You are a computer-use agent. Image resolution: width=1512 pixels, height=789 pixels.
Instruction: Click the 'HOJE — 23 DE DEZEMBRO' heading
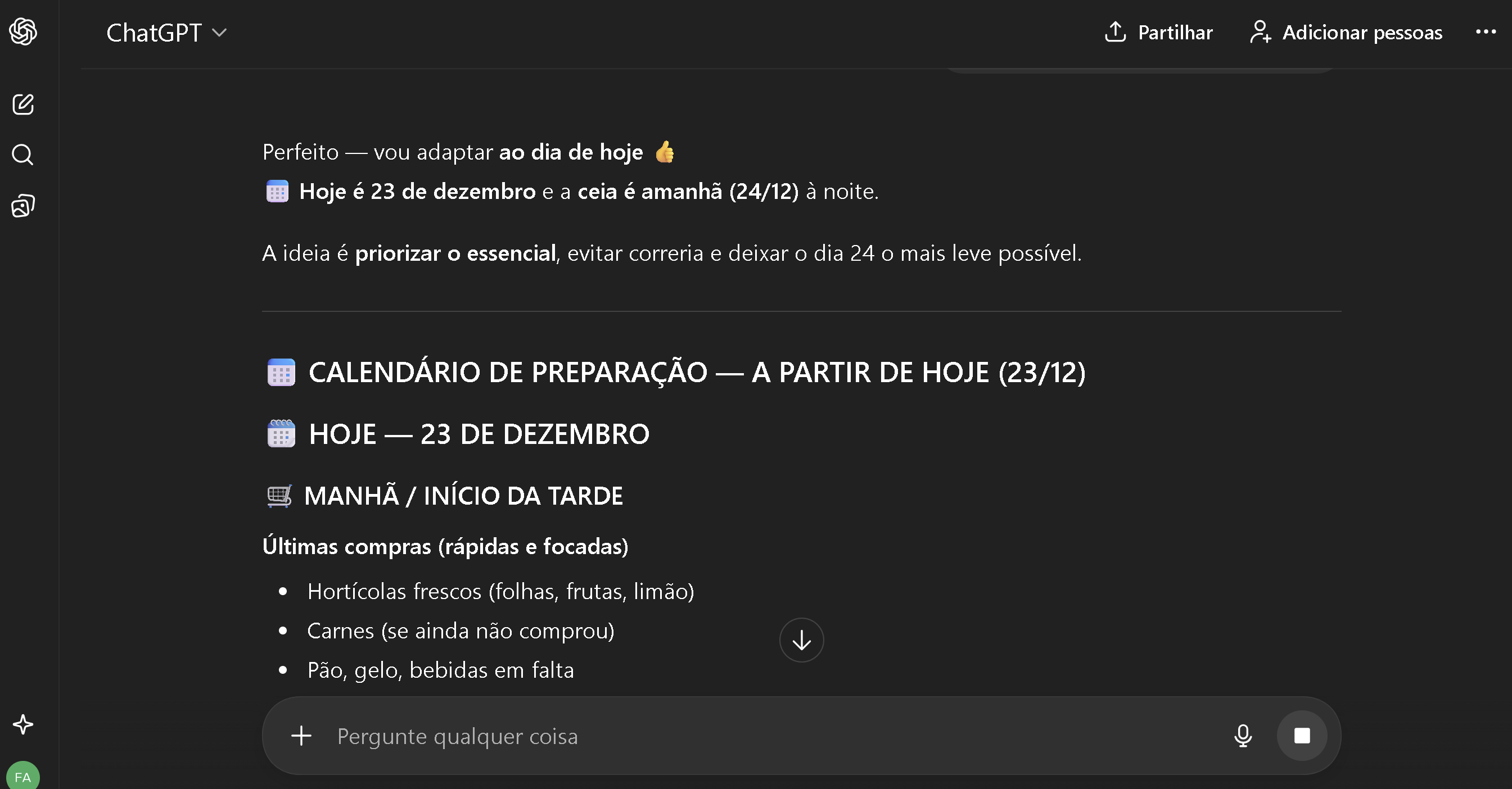(x=479, y=434)
